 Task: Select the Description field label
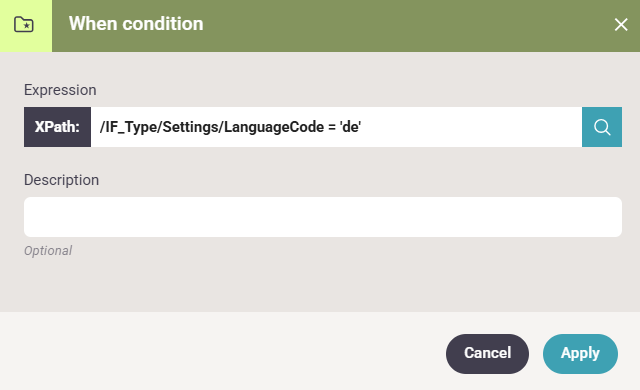pyautogui.click(x=61, y=180)
